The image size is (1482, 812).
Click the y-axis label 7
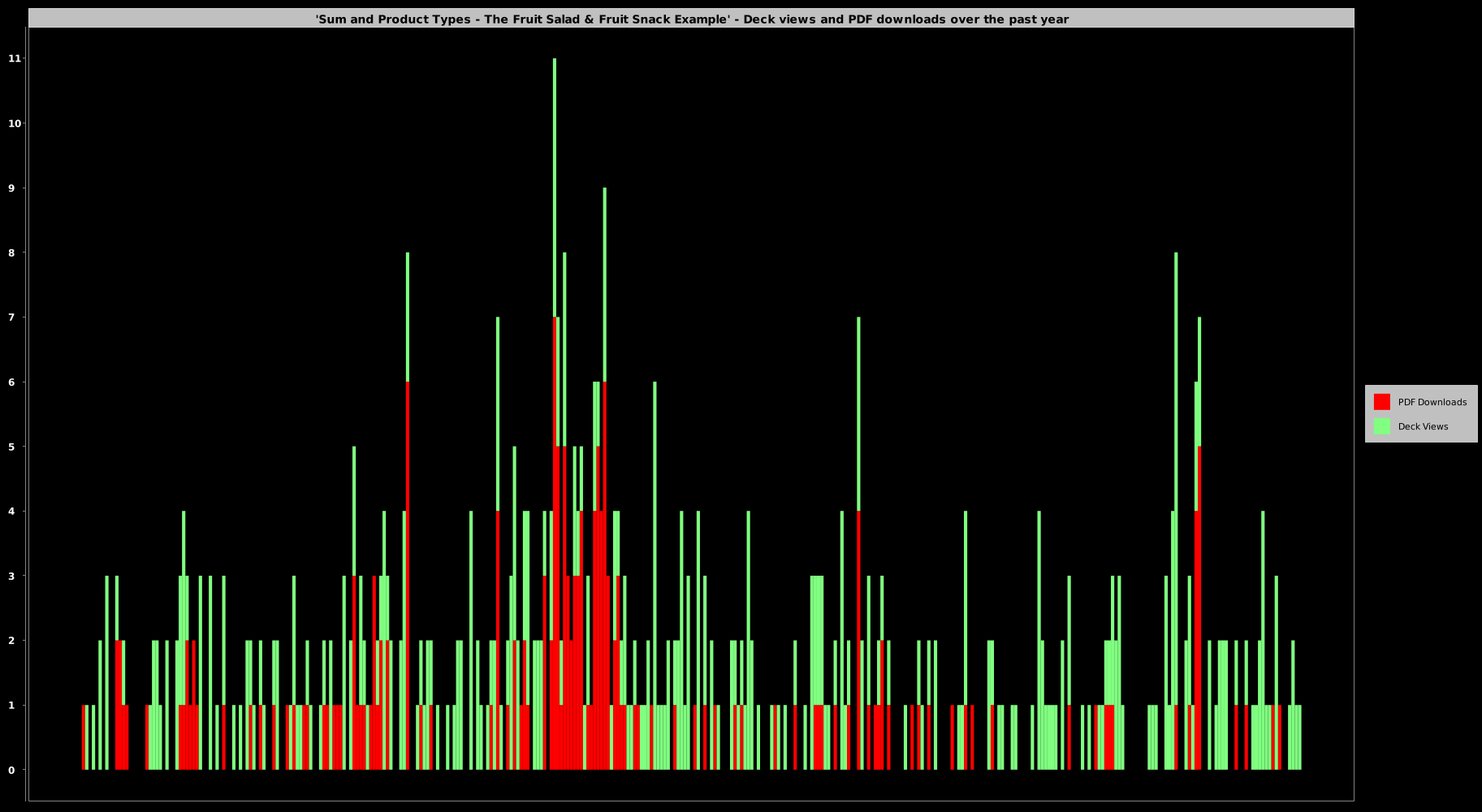[11, 317]
